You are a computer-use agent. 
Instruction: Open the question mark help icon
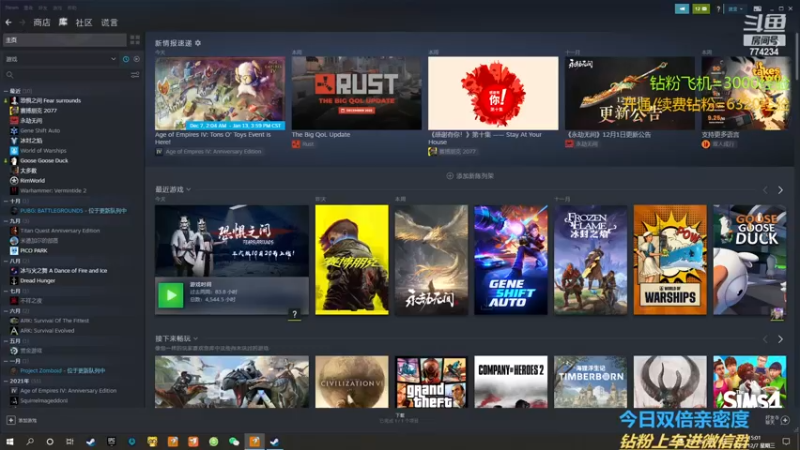718,9
